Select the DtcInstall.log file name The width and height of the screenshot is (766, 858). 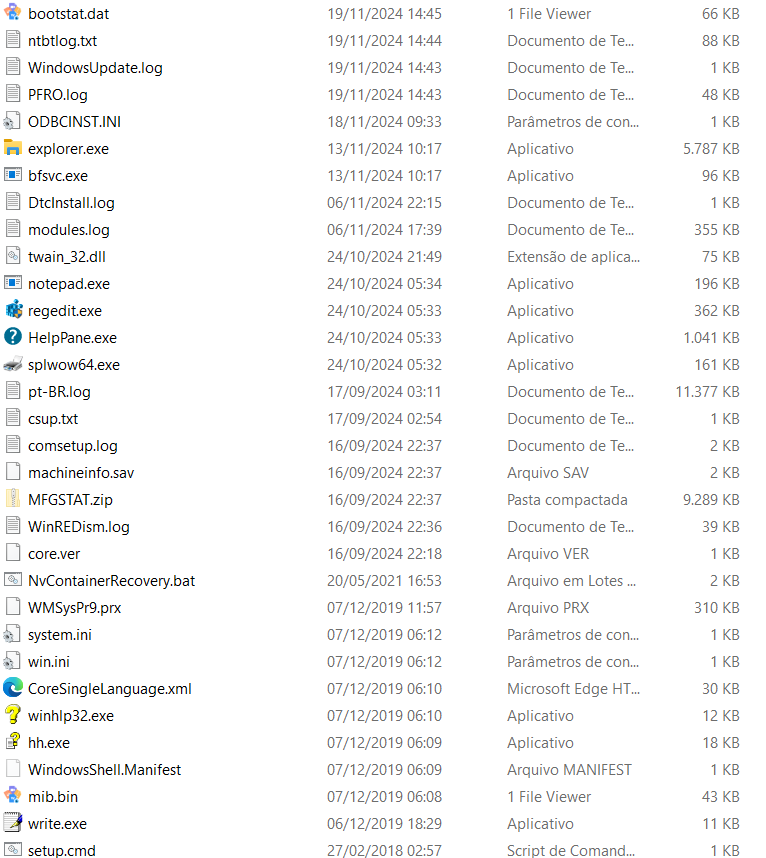point(71,202)
